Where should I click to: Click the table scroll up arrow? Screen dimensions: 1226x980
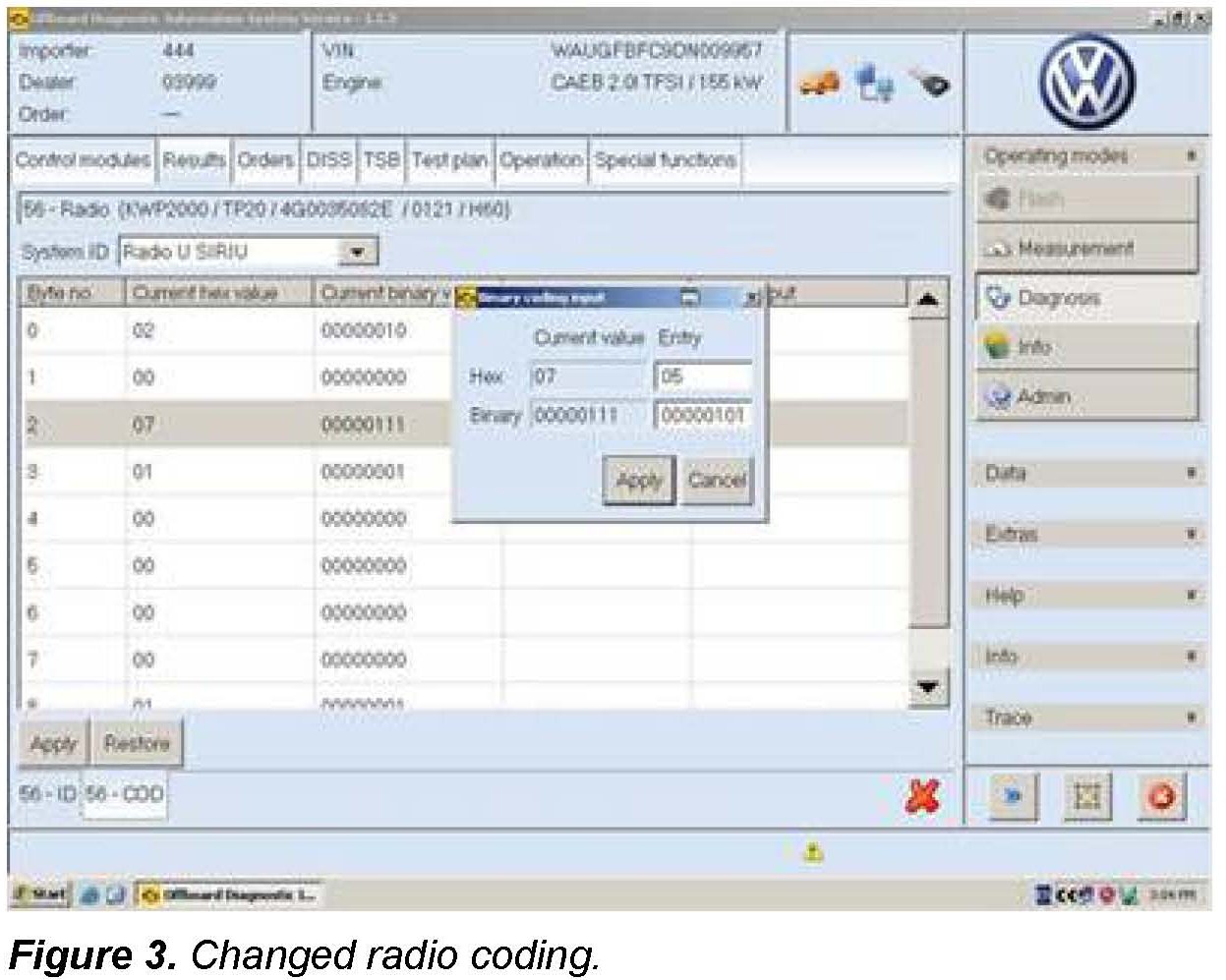point(930,299)
